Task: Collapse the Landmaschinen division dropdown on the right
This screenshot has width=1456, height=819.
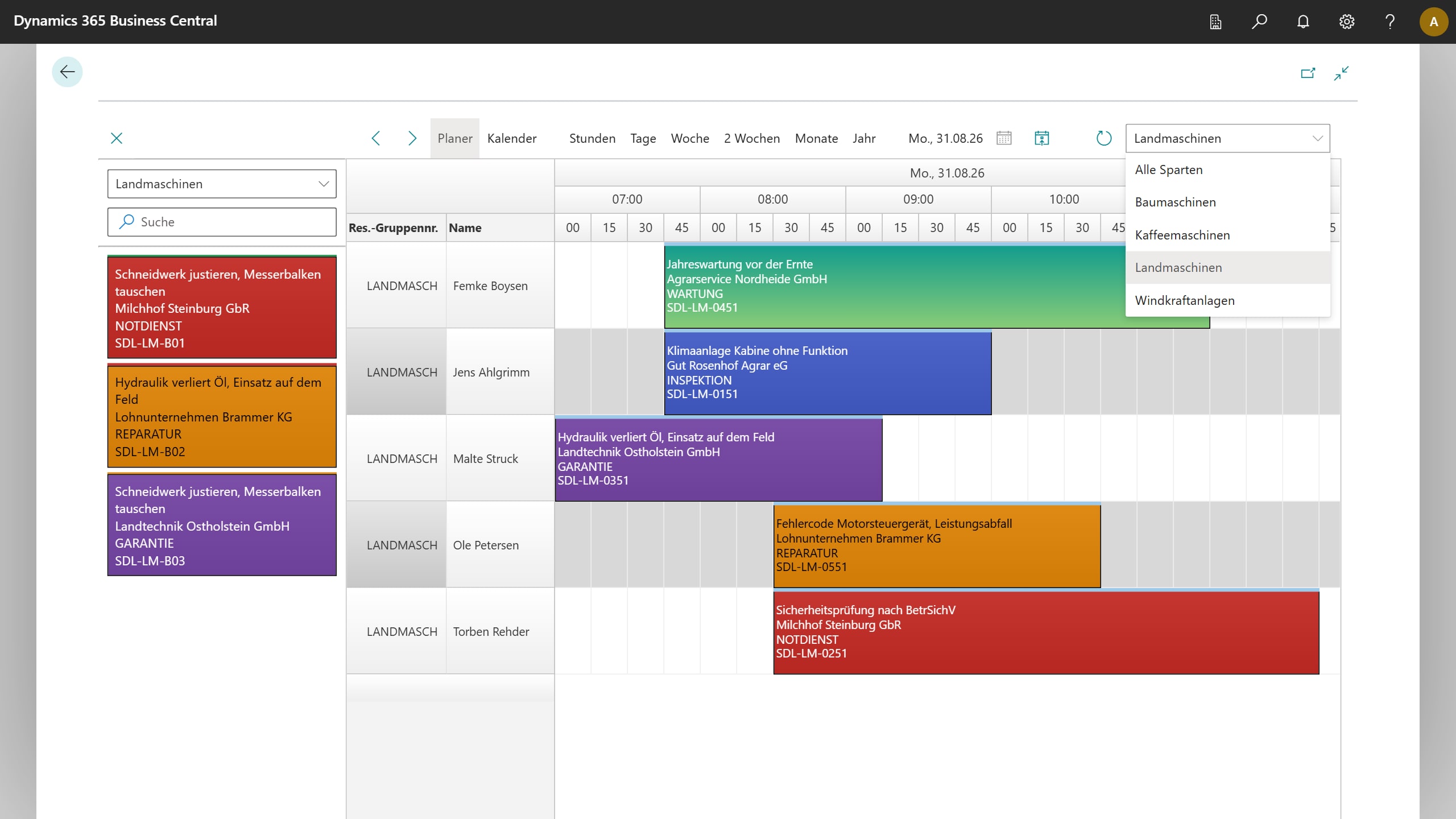Action: coord(1227,138)
